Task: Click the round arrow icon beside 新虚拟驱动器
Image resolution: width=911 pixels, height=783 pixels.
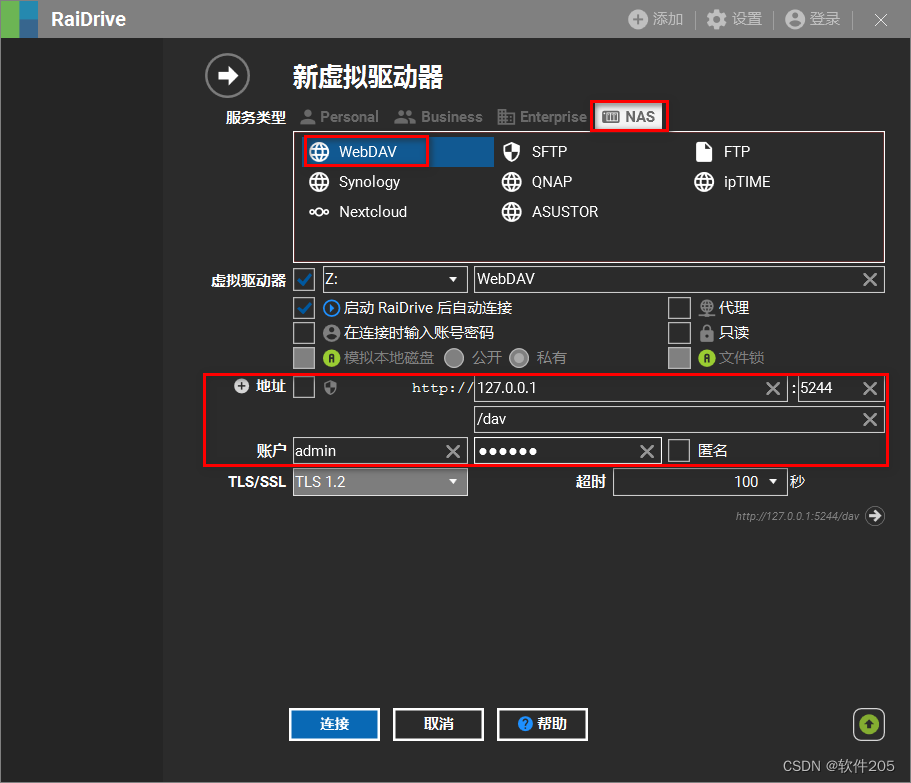Action: [x=227, y=76]
